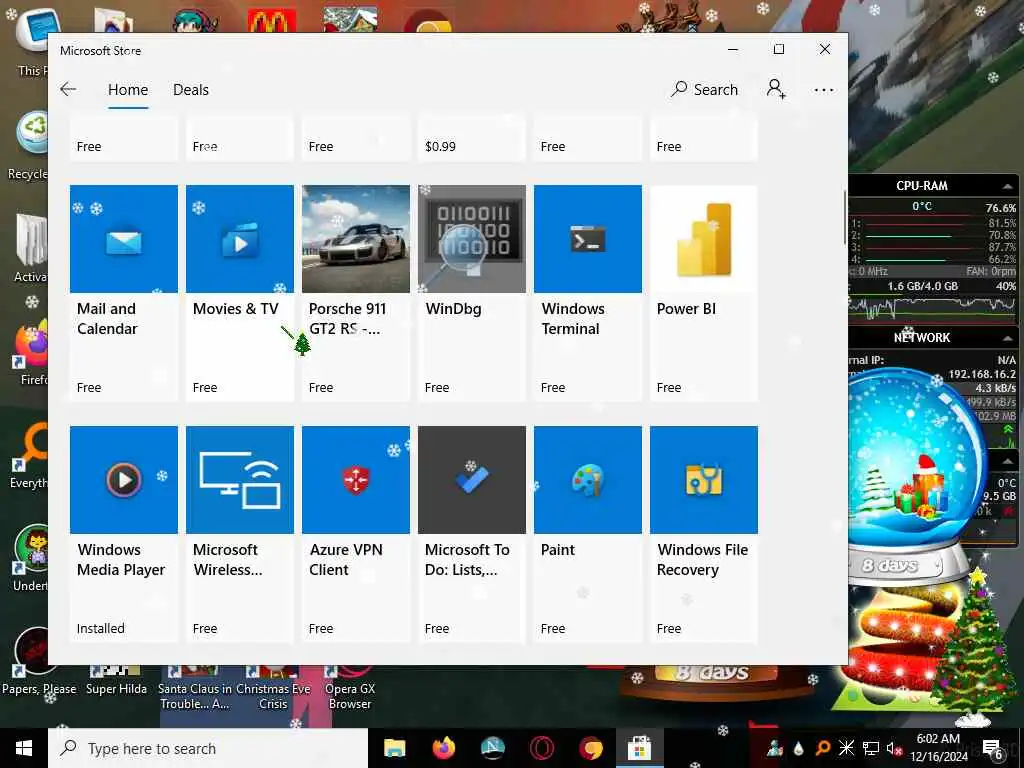The width and height of the screenshot is (1024, 768).
Task: Open the Microsoft To Do tile
Action: pyautogui.click(x=472, y=534)
